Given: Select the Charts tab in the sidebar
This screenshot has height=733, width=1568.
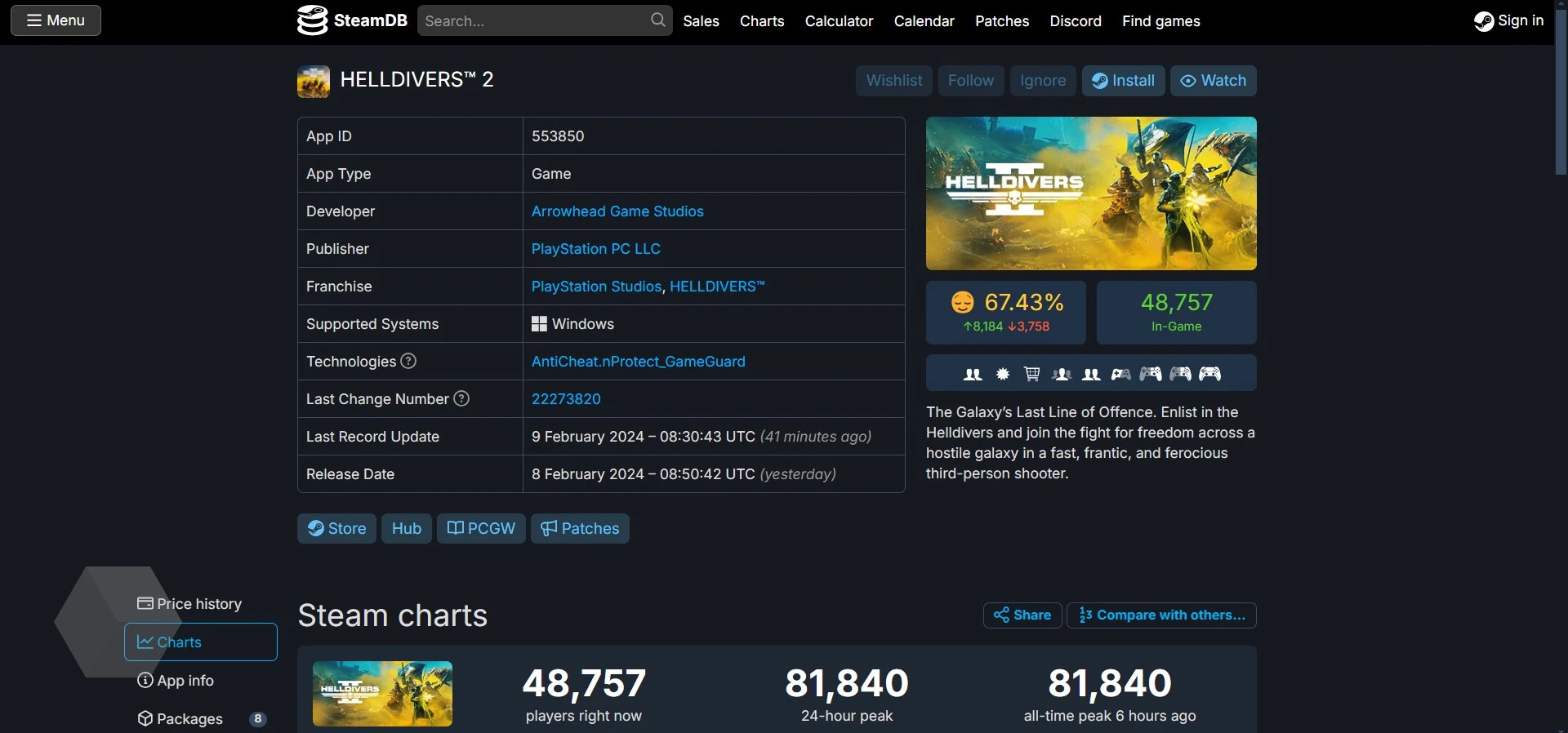Looking at the screenshot, I should click(x=200, y=642).
